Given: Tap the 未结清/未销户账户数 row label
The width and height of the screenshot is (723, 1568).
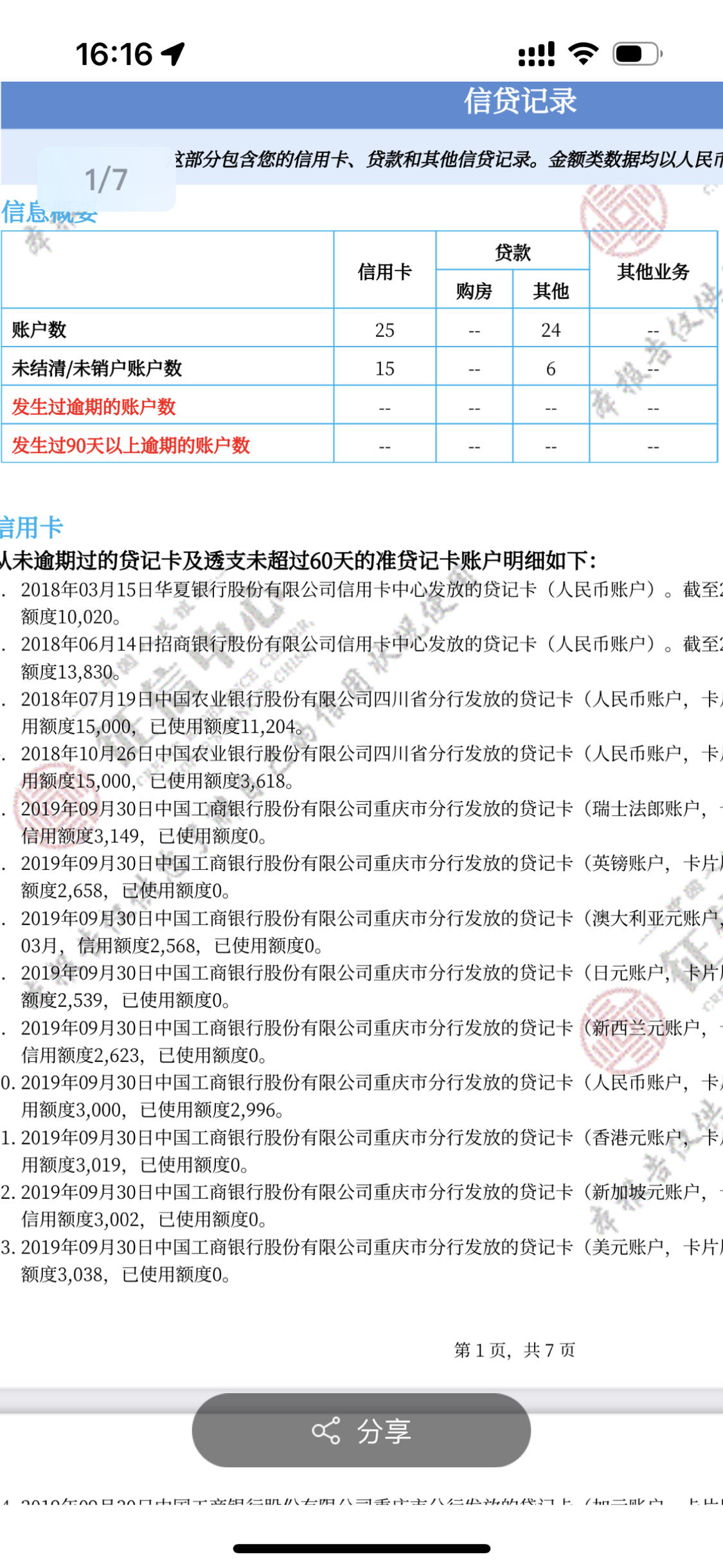Looking at the screenshot, I should (97, 368).
